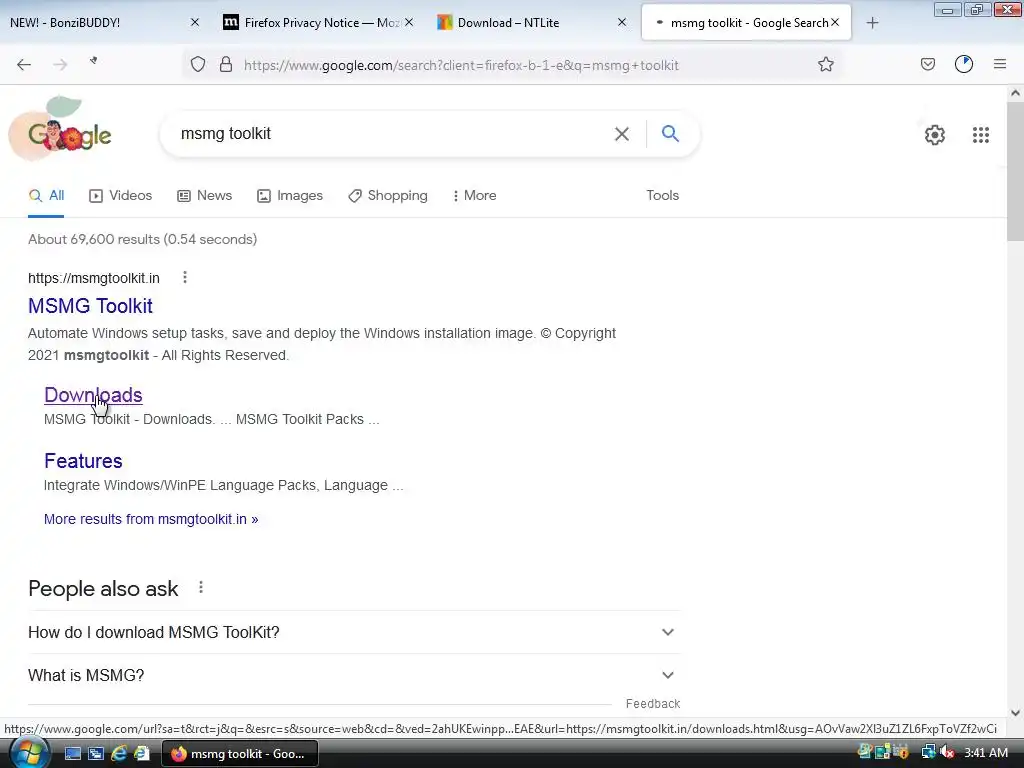Image resolution: width=1024 pixels, height=768 pixels.
Task: Click the msmg toolkit Firefox taskbar button
Action: click(240, 754)
